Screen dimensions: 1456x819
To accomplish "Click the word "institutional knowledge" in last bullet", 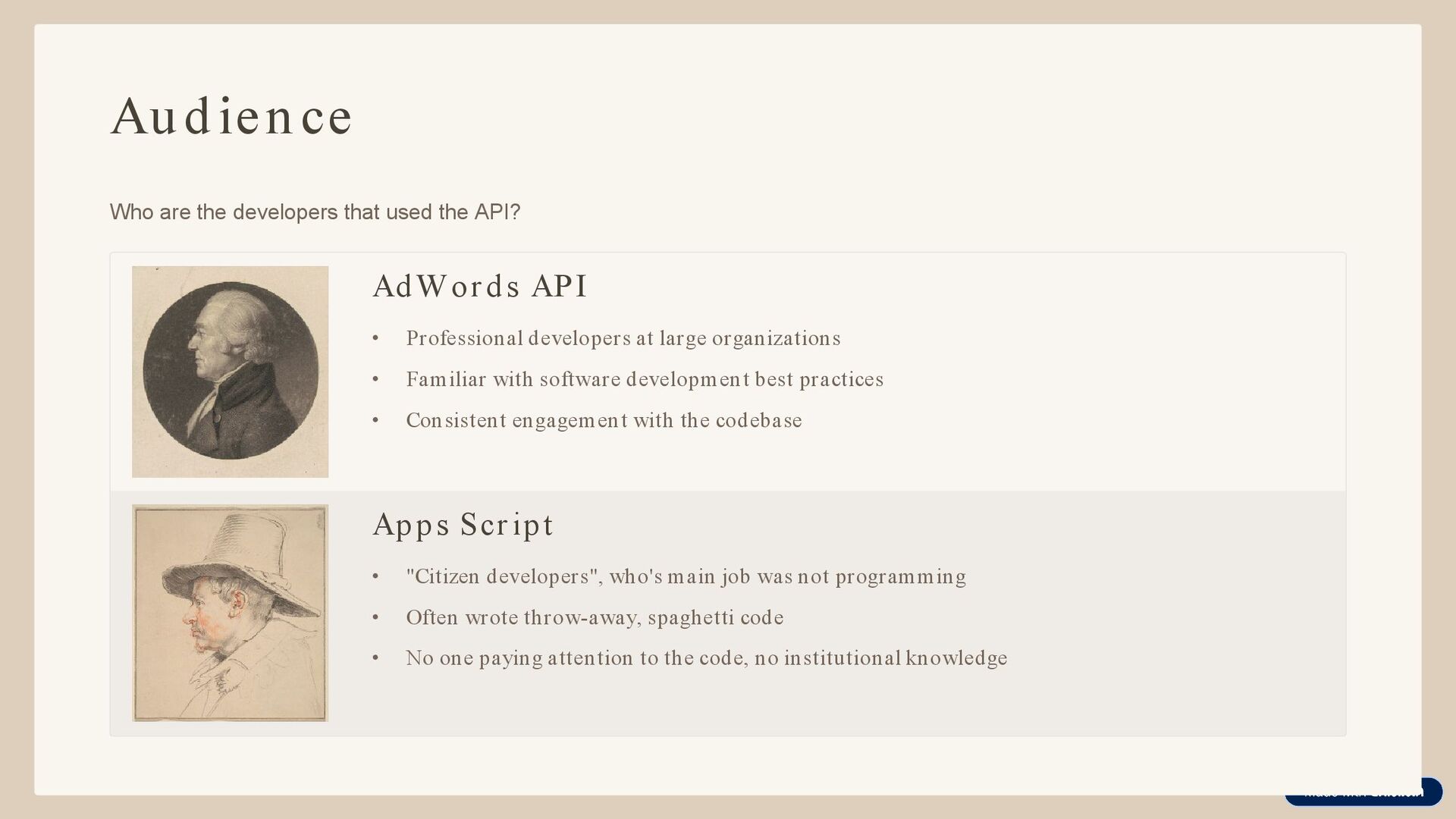I will tap(895, 658).
